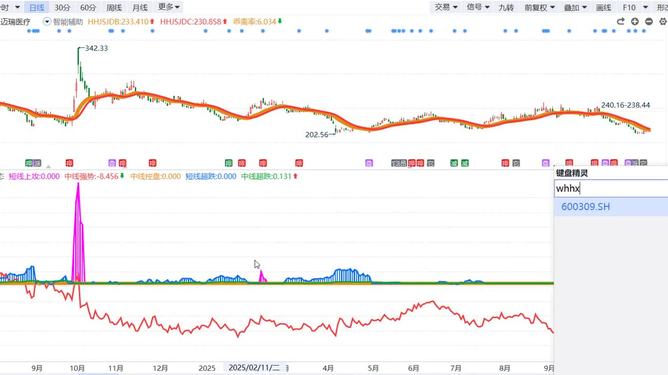
Task: Click the 6月 axis label
Action: point(413,368)
